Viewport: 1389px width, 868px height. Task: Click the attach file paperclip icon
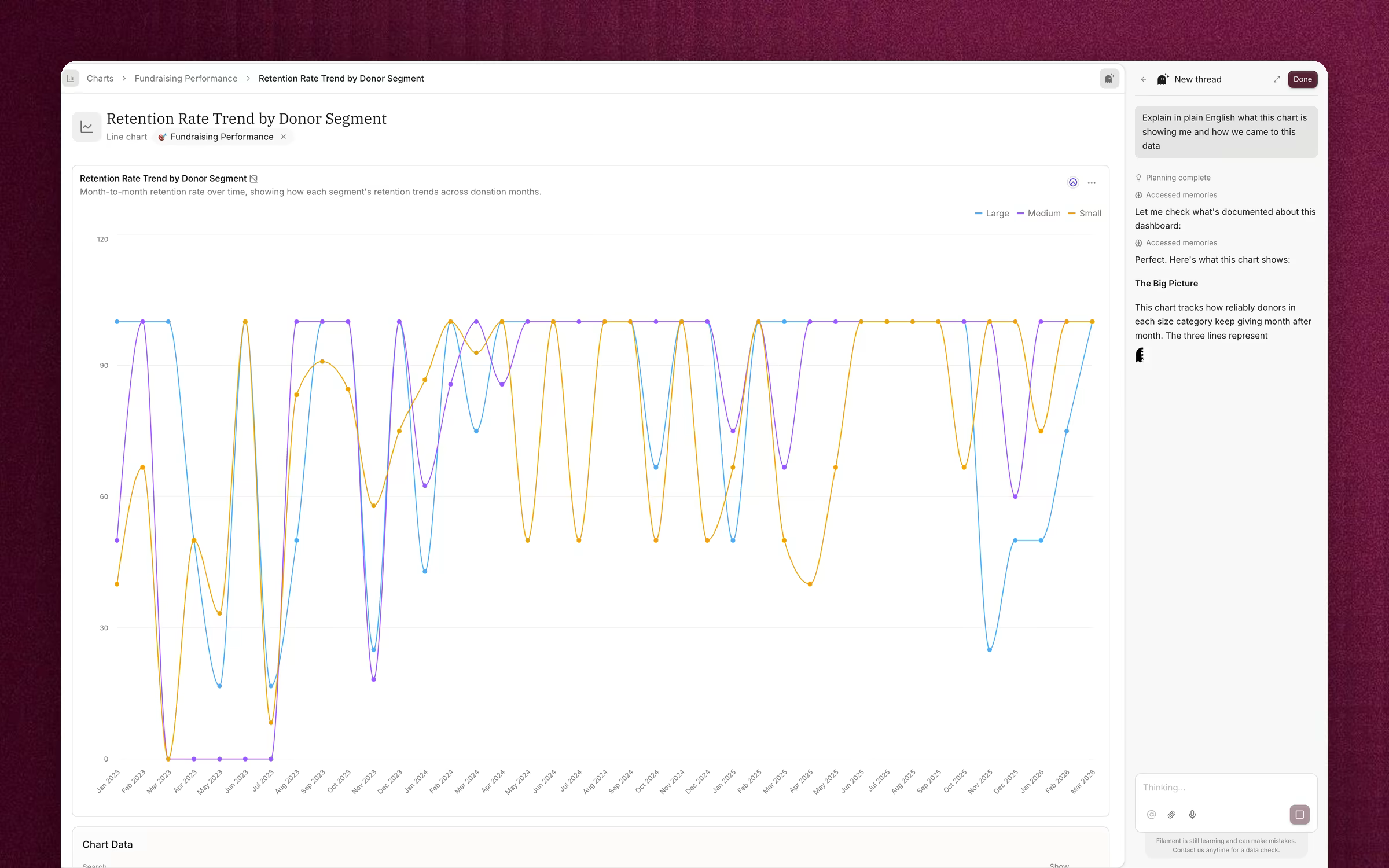click(1171, 815)
